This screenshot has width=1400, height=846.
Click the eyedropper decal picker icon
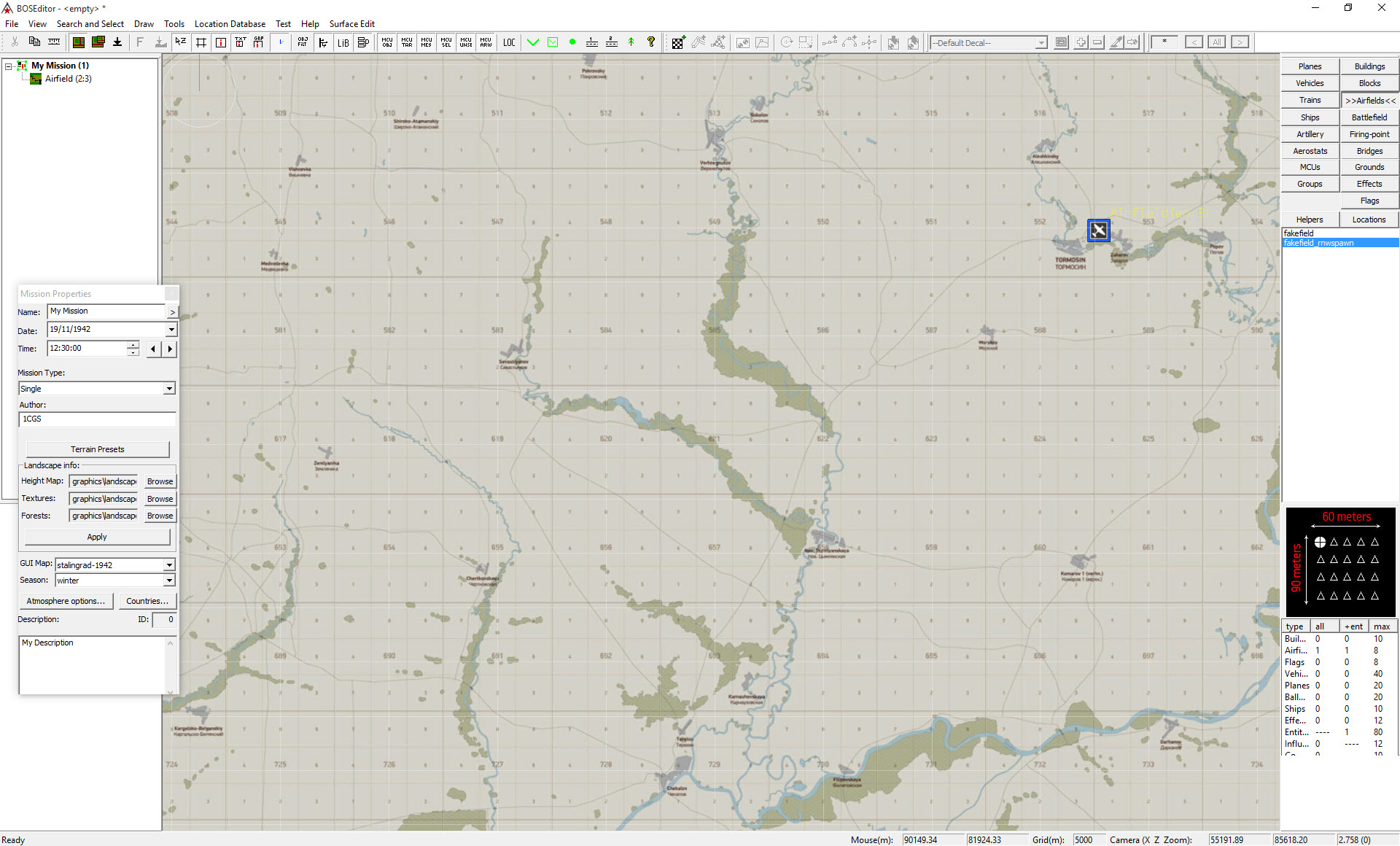[x=1116, y=42]
